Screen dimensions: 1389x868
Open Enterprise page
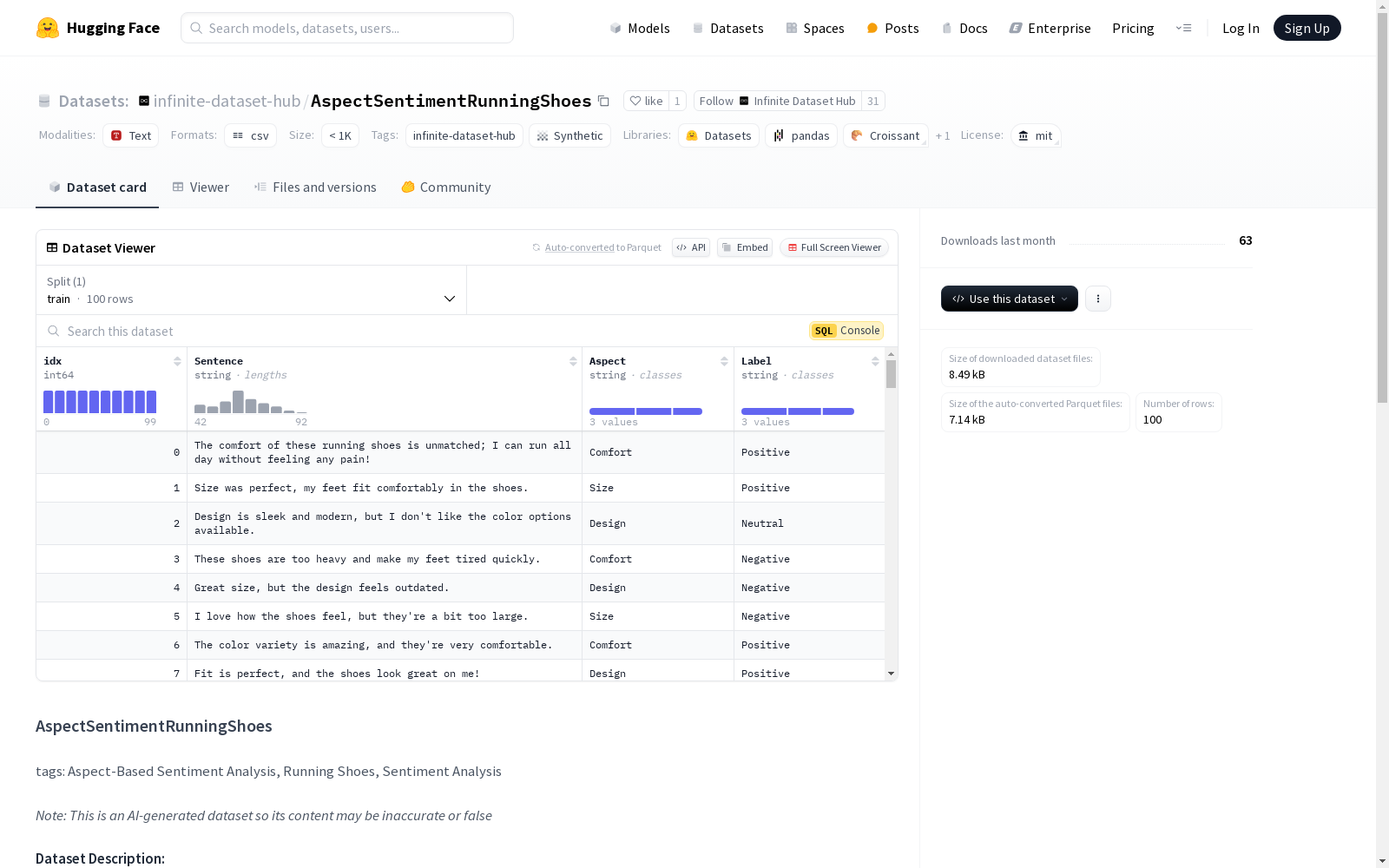[x=1050, y=28]
